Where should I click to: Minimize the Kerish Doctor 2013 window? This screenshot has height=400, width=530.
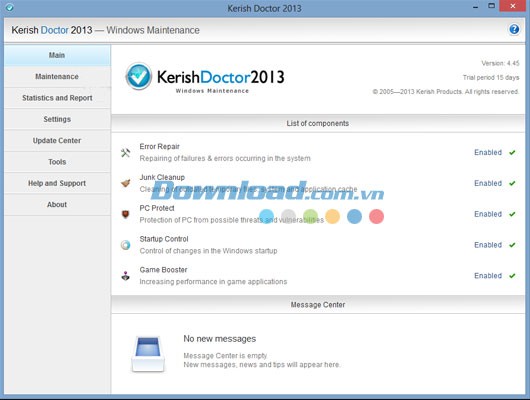tap(475, 6)
